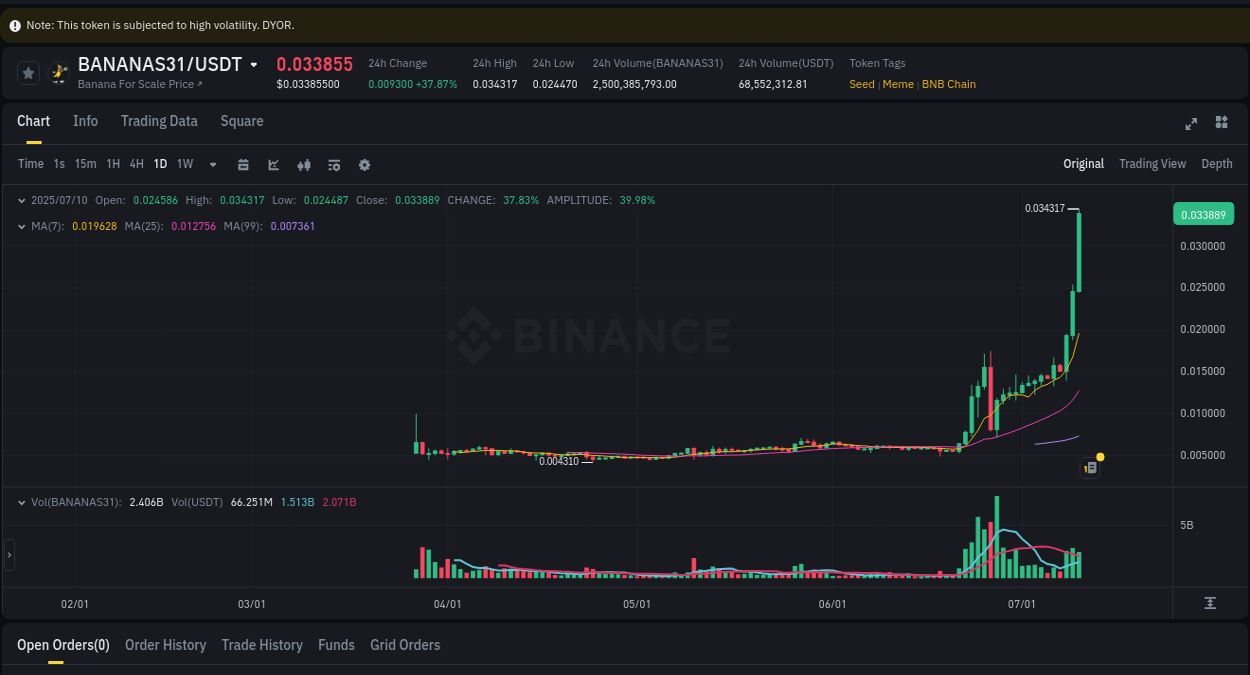Collapse the MA indicators row chevron

coord(21,225)
